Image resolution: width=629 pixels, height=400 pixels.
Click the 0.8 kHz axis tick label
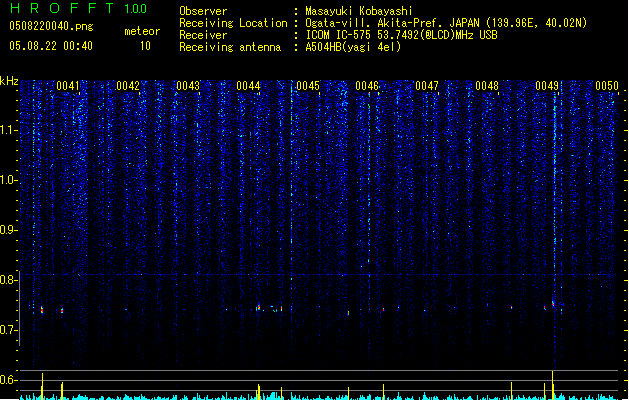tap(8, 280)
